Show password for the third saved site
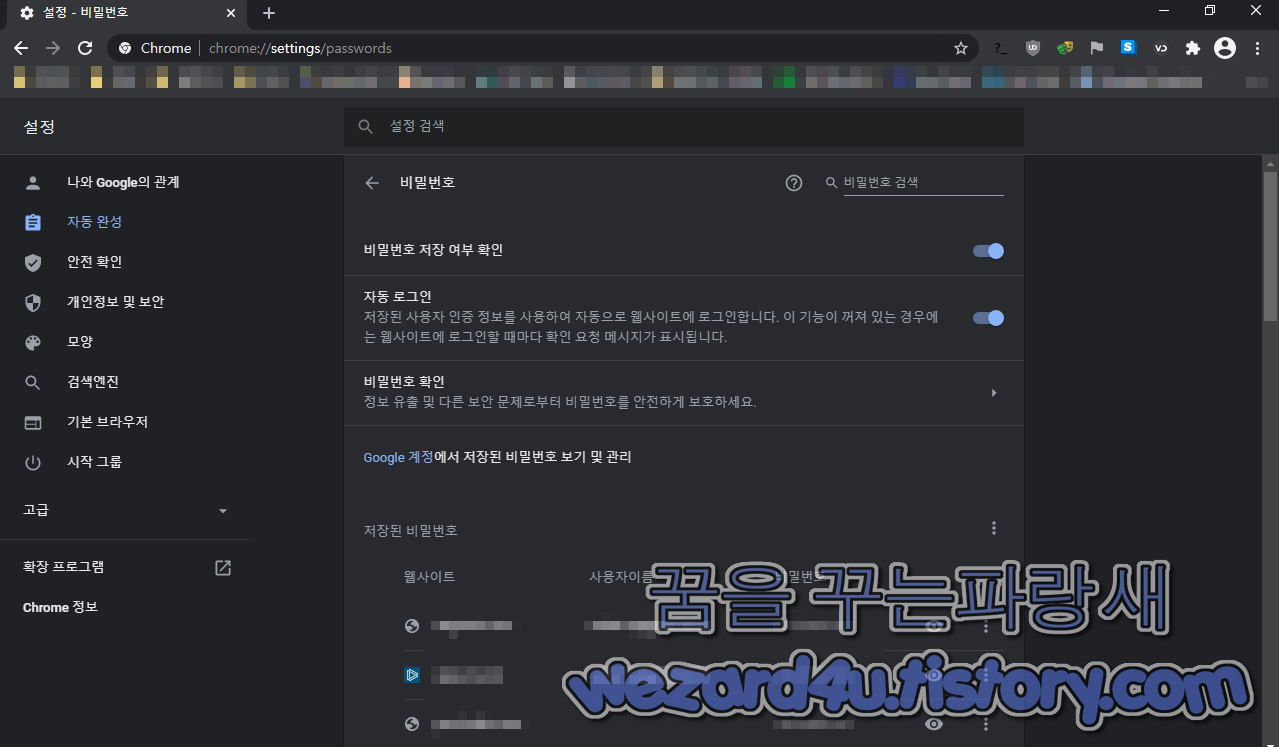 pyautogui.click(x=935, y=724)
